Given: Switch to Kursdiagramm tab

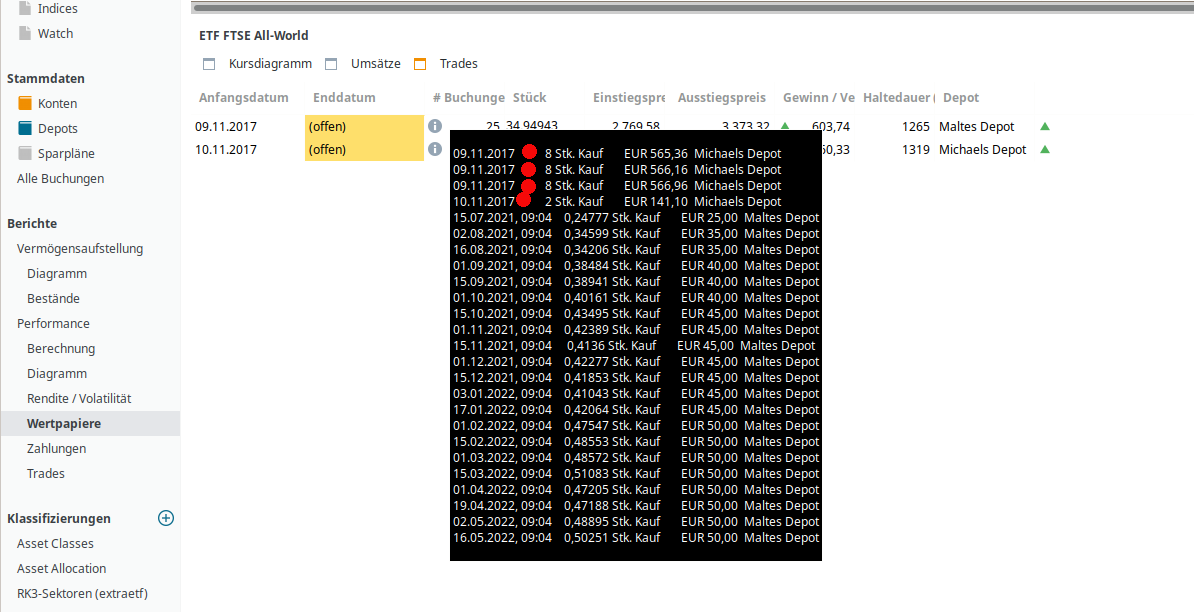Looking at the screenshot, I should (x=270, y=64).
